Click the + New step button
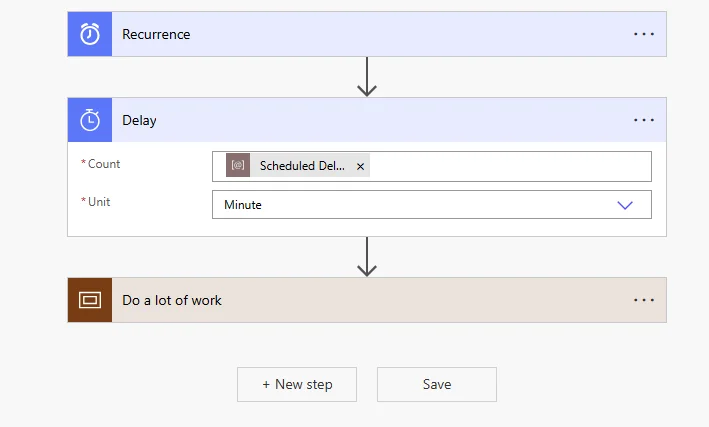The height and width of the screenshot is (427, 709). coord(297,384)
